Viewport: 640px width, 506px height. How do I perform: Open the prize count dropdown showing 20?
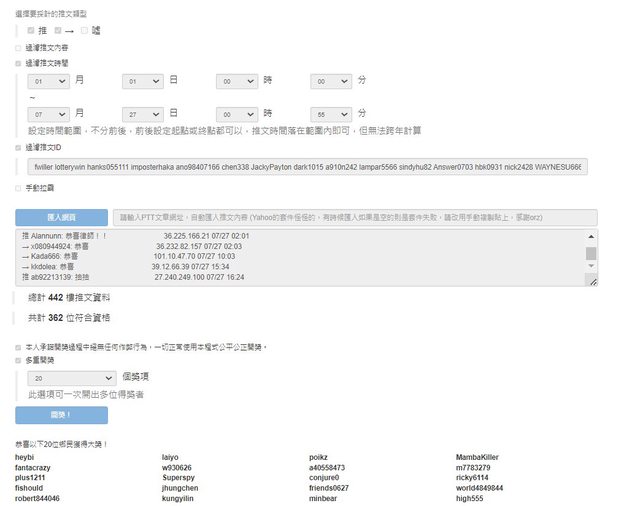pyautogui.click(x=71, y=379)
